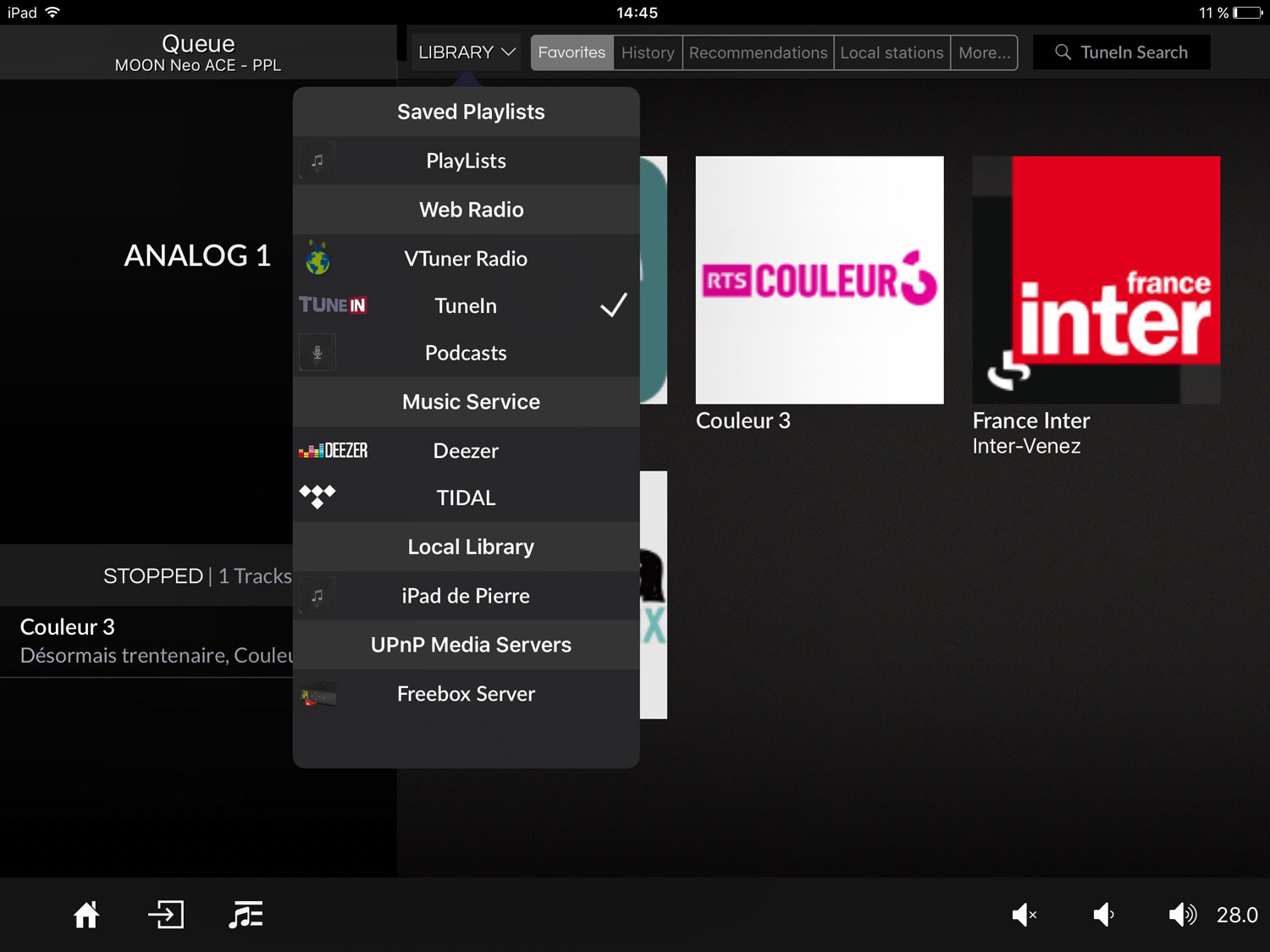1270x952 pixels.
Task: Tap the Couleur 3 station label
Action: (743, 421)
